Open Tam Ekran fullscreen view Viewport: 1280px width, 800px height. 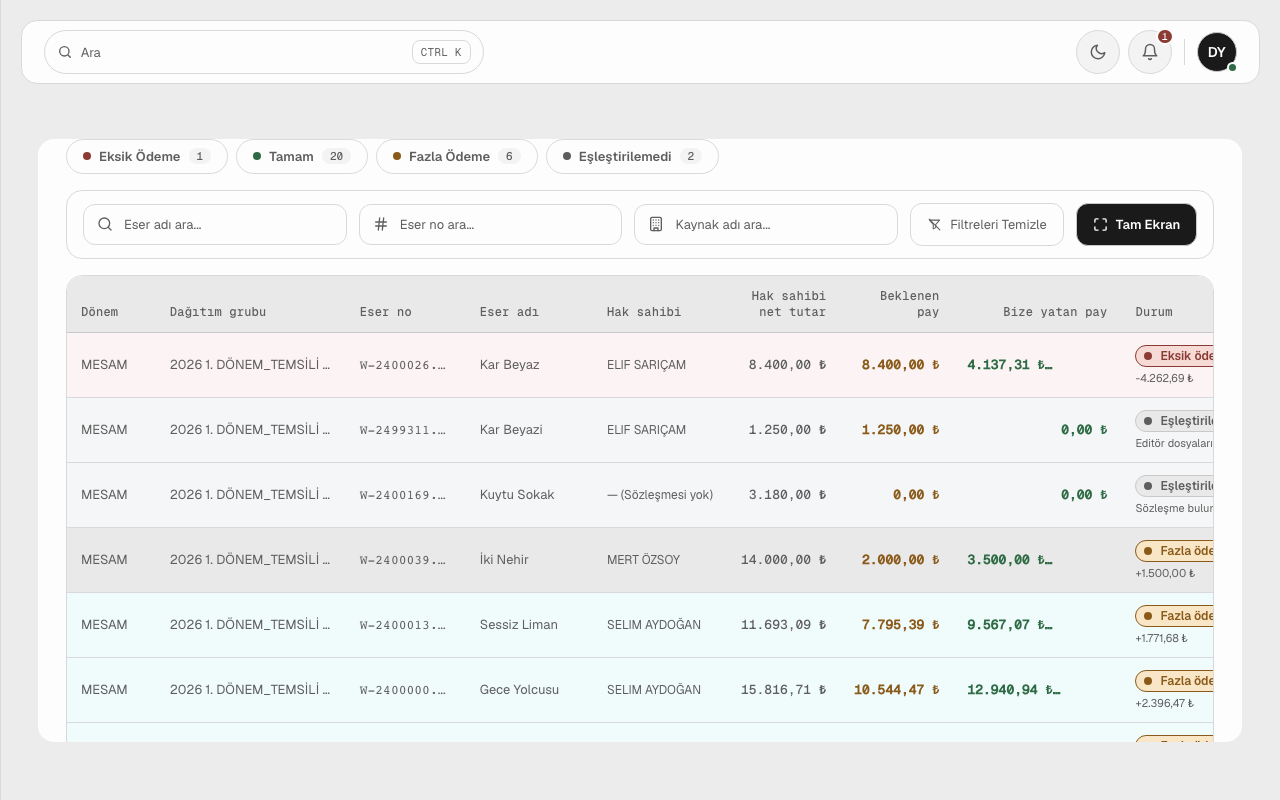[1136, 224]
